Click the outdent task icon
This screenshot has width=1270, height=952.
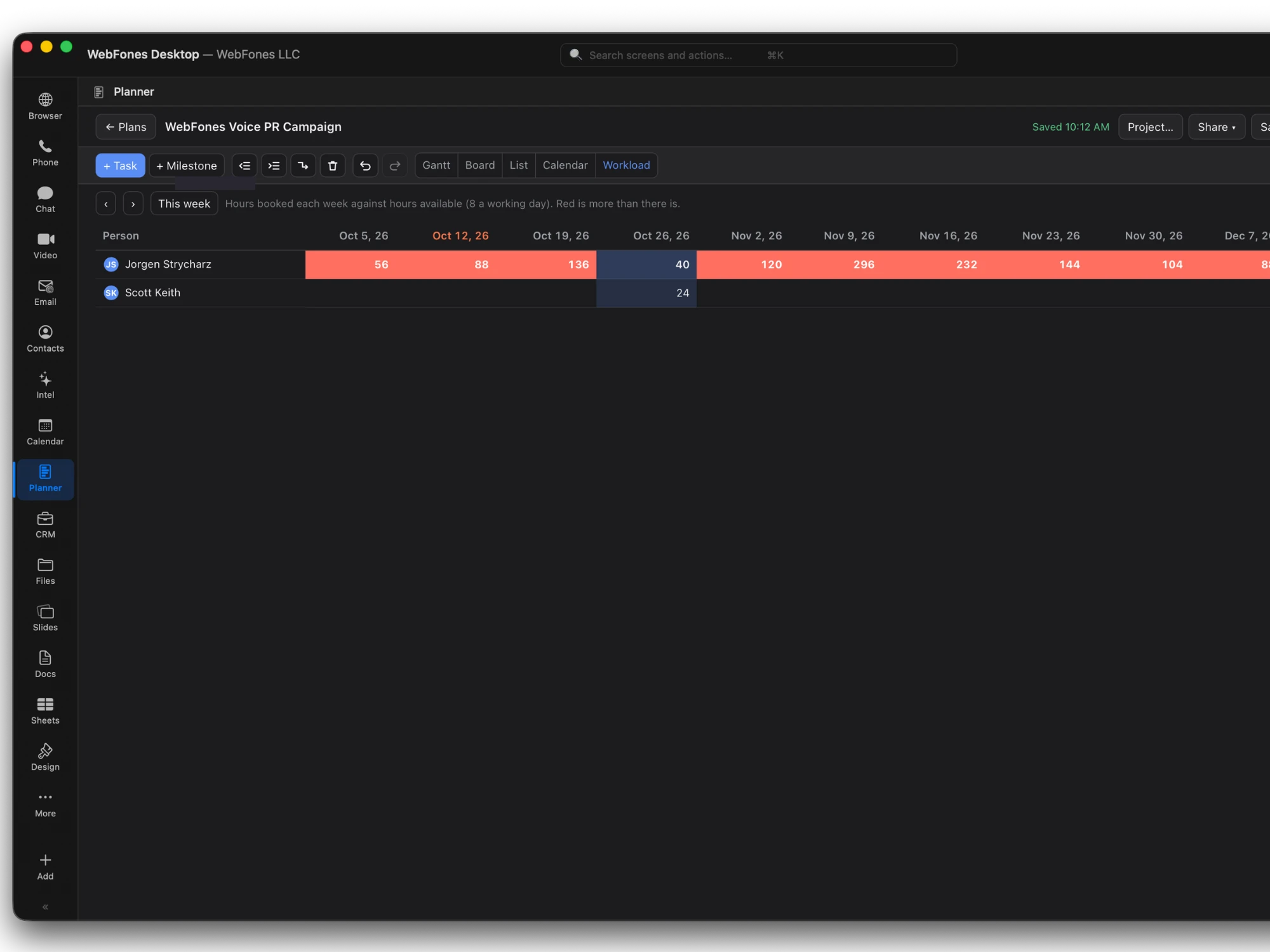click(x=244, y=166)
